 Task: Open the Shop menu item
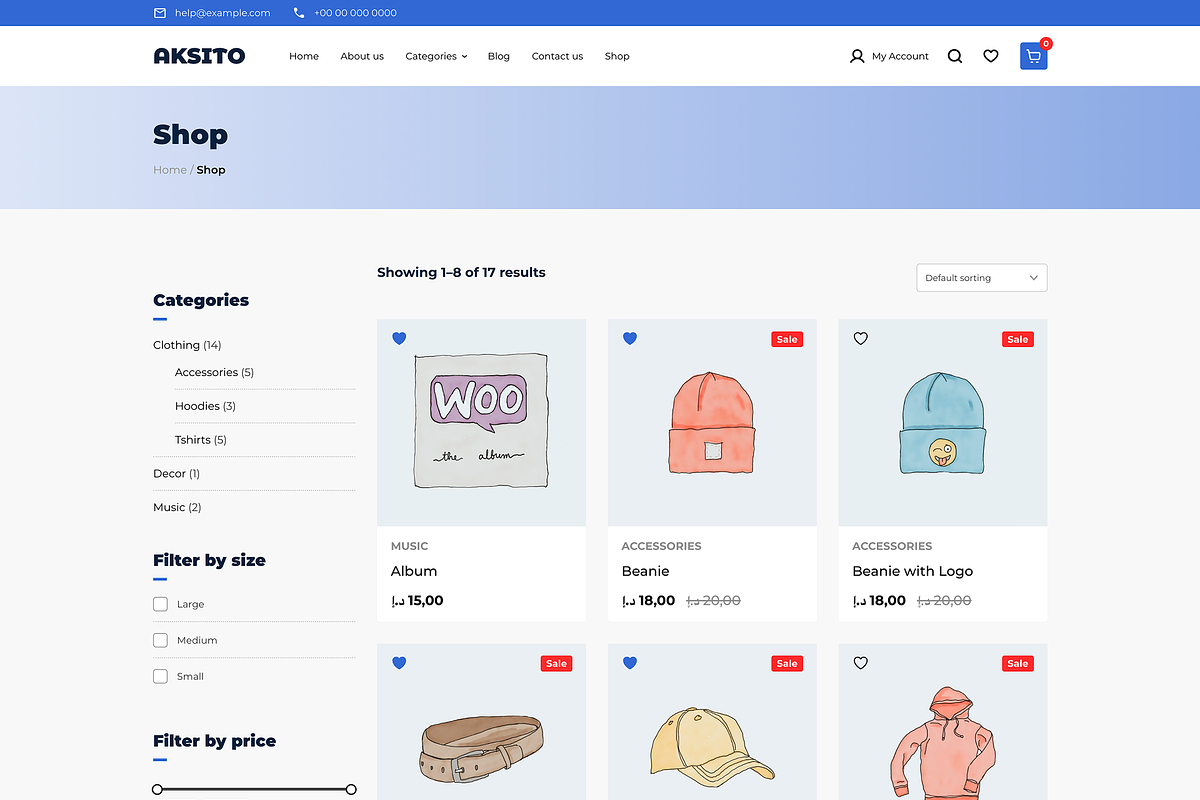click(617, 56)
